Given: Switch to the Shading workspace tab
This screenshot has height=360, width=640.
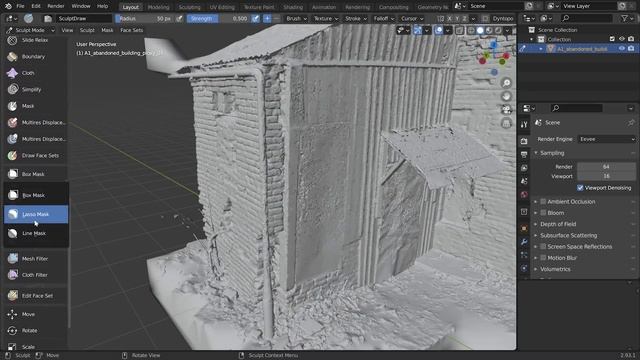Looking at the screenshot, I should click(x=293, y=7).
